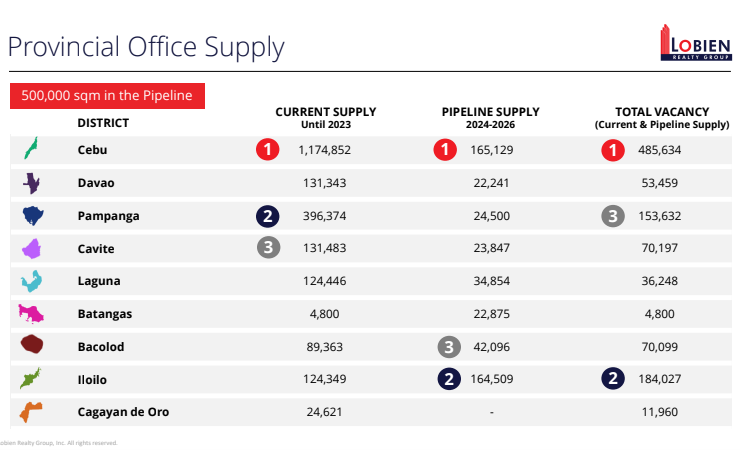
Task: Click the purple Davao map icon
Action: [x=32, y=183]
